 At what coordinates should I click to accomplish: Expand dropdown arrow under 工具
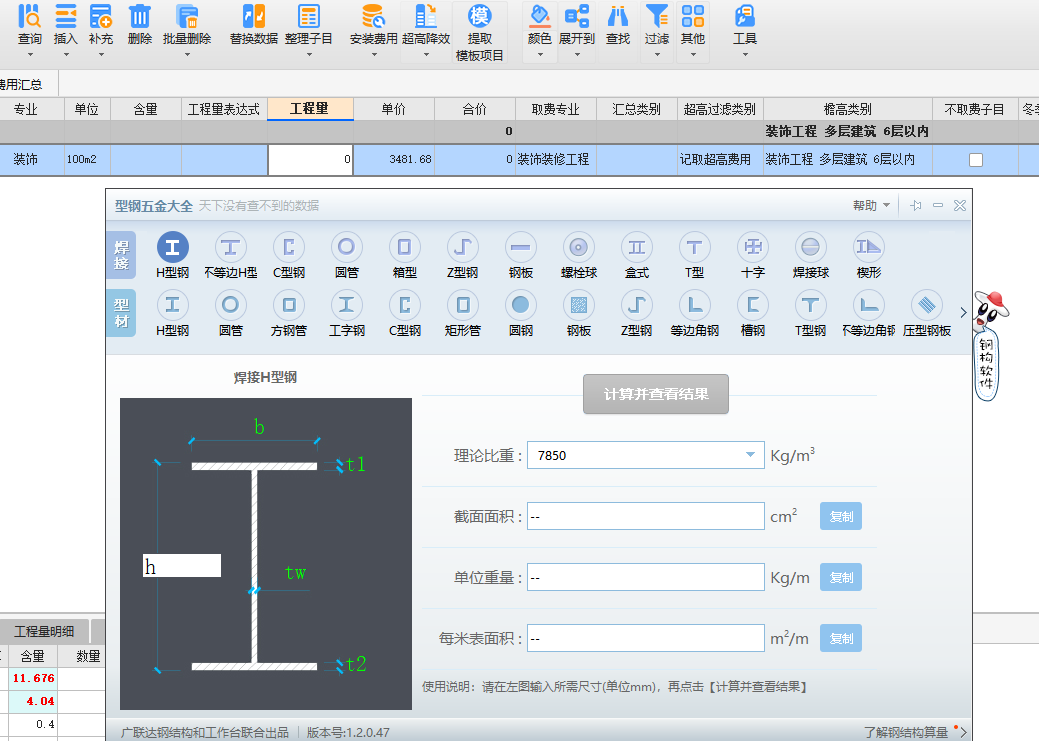(745, 54)
